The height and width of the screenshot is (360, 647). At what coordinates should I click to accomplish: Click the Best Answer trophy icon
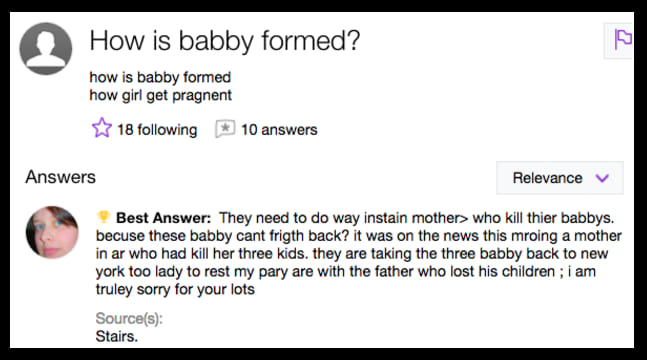pos(103,217)
